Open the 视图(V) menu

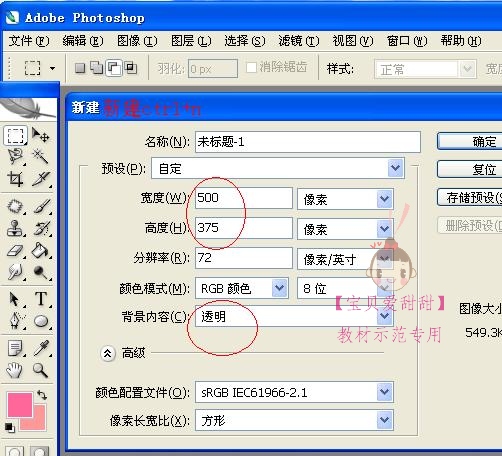[x=353, y=41]
